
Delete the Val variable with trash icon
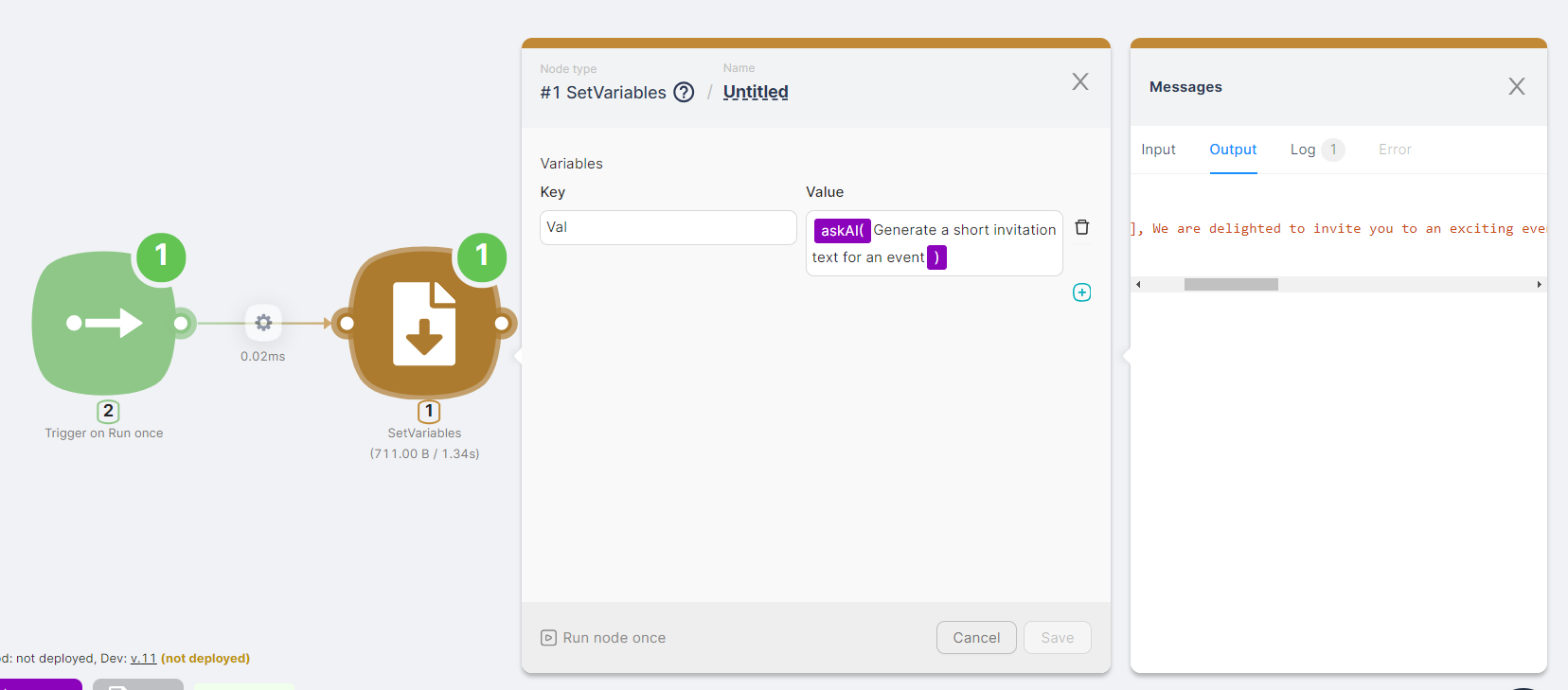point(1081,227)
